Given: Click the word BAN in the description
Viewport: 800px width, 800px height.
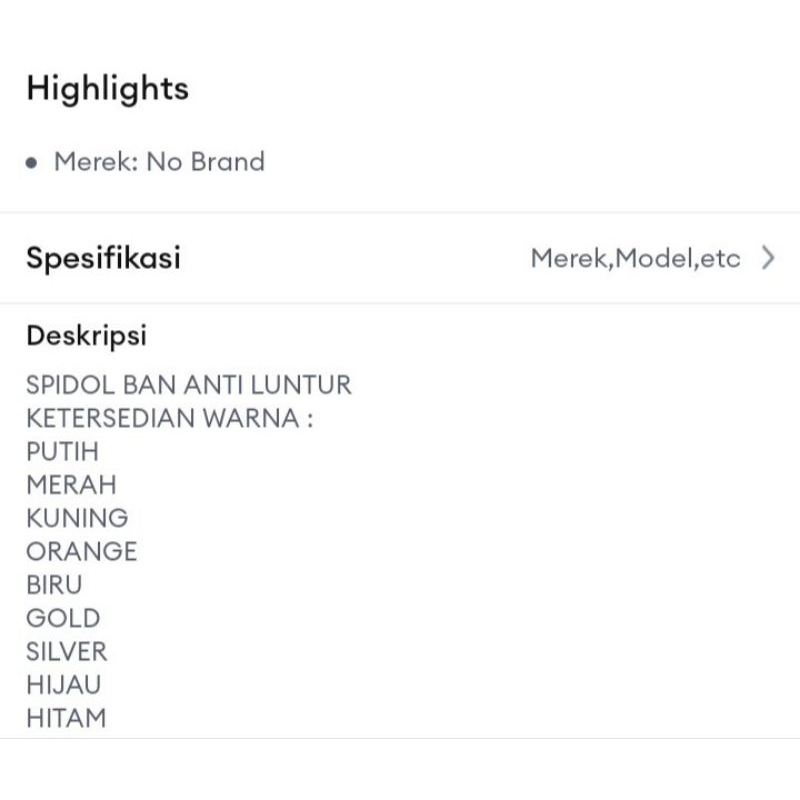Looking at the screenshot, I should tap(147, 385).
